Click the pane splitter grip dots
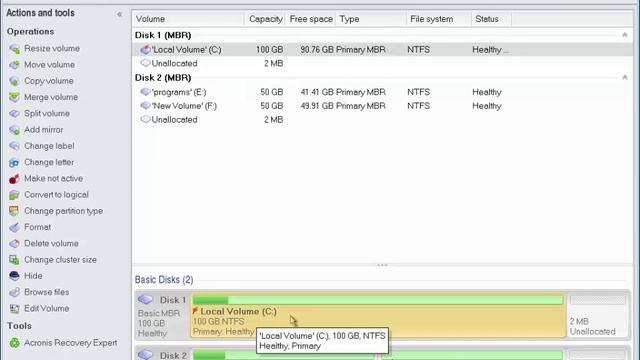Viewport: 640px width, 360px height. tap(382, 265)
